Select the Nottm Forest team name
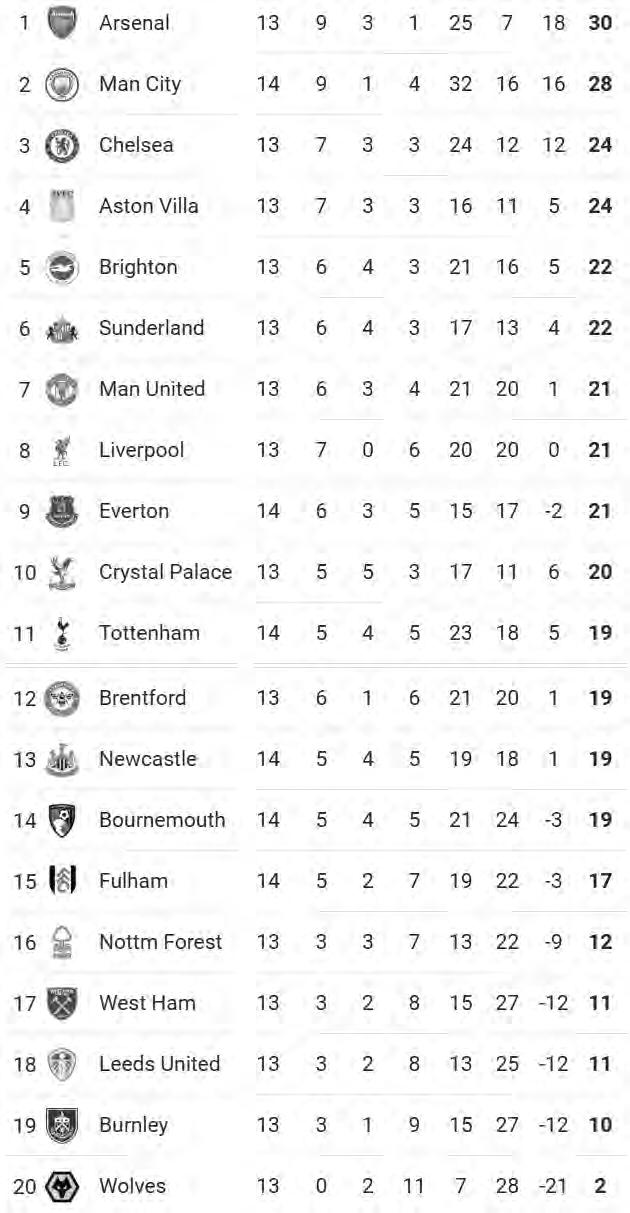 (x=160, y=942)
